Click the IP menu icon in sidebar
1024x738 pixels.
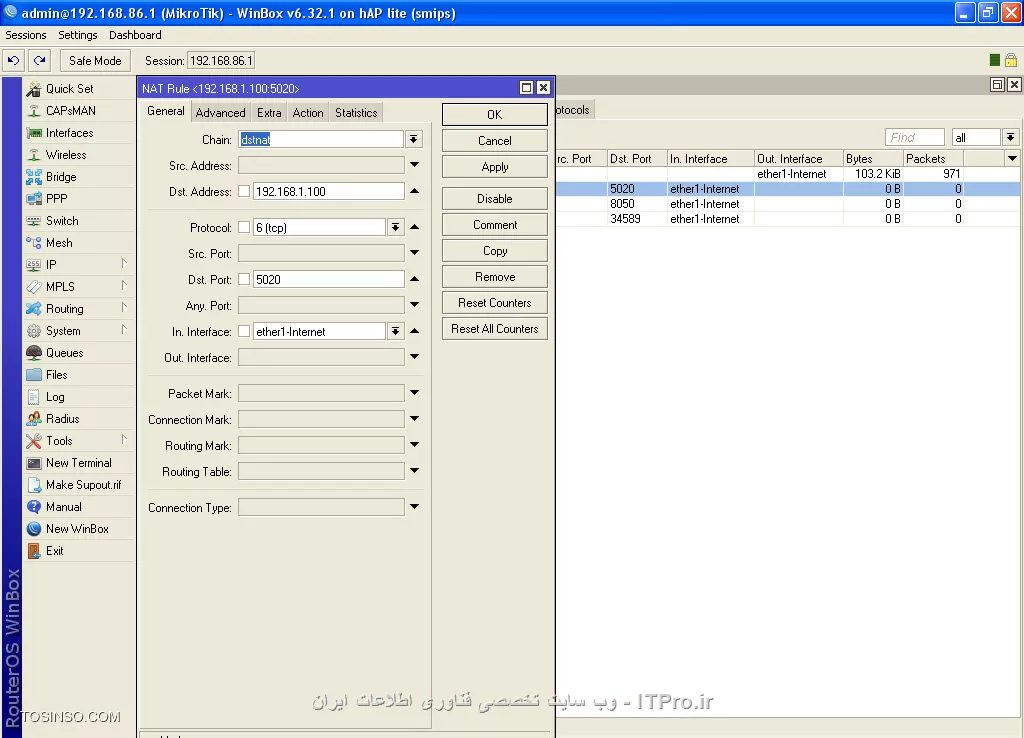click(x=34, y=265)
